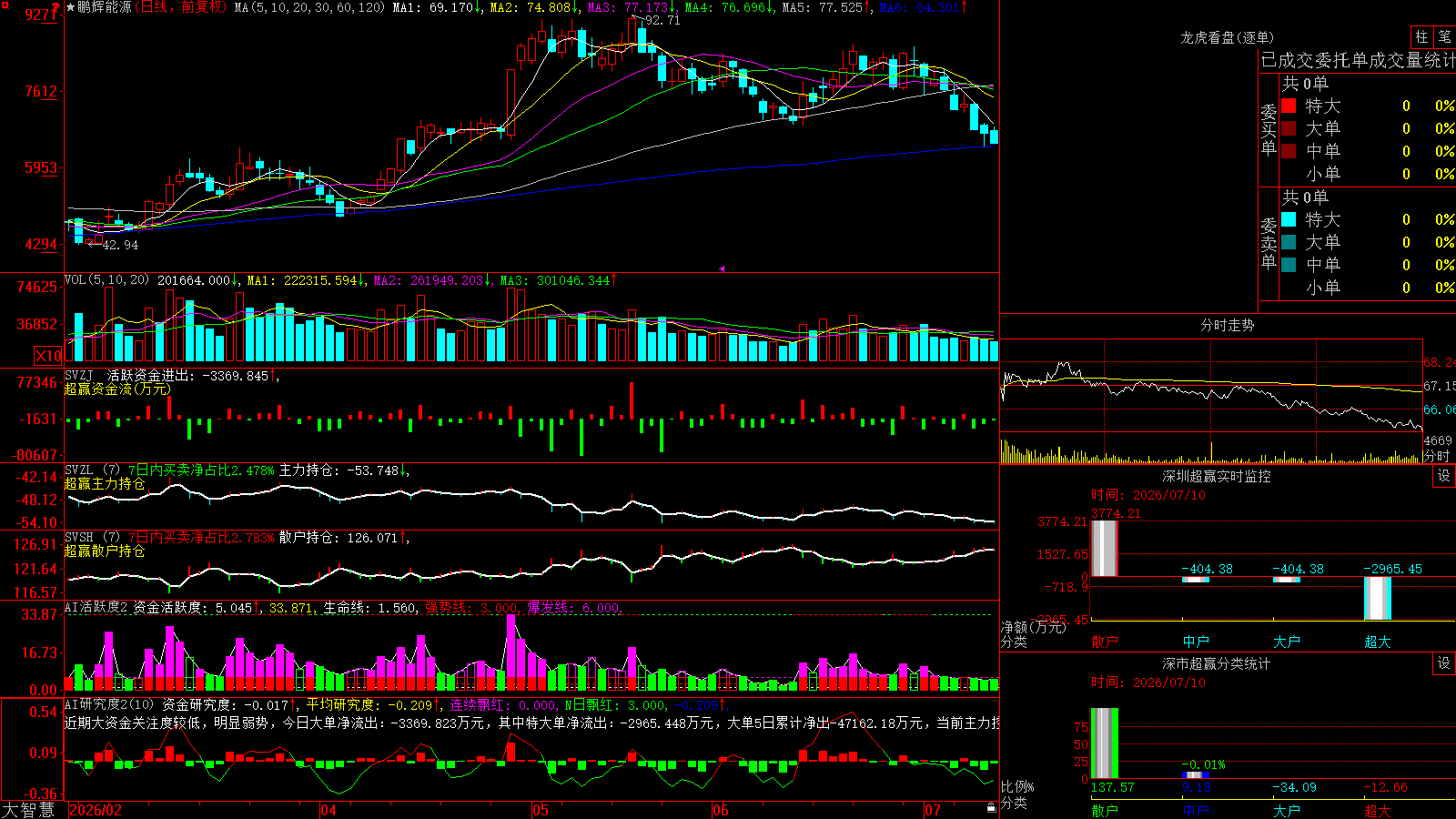Switch Dragon-Tiger panel to 柱 view
Screen dimensions: 1456x819
(1421, 37)
